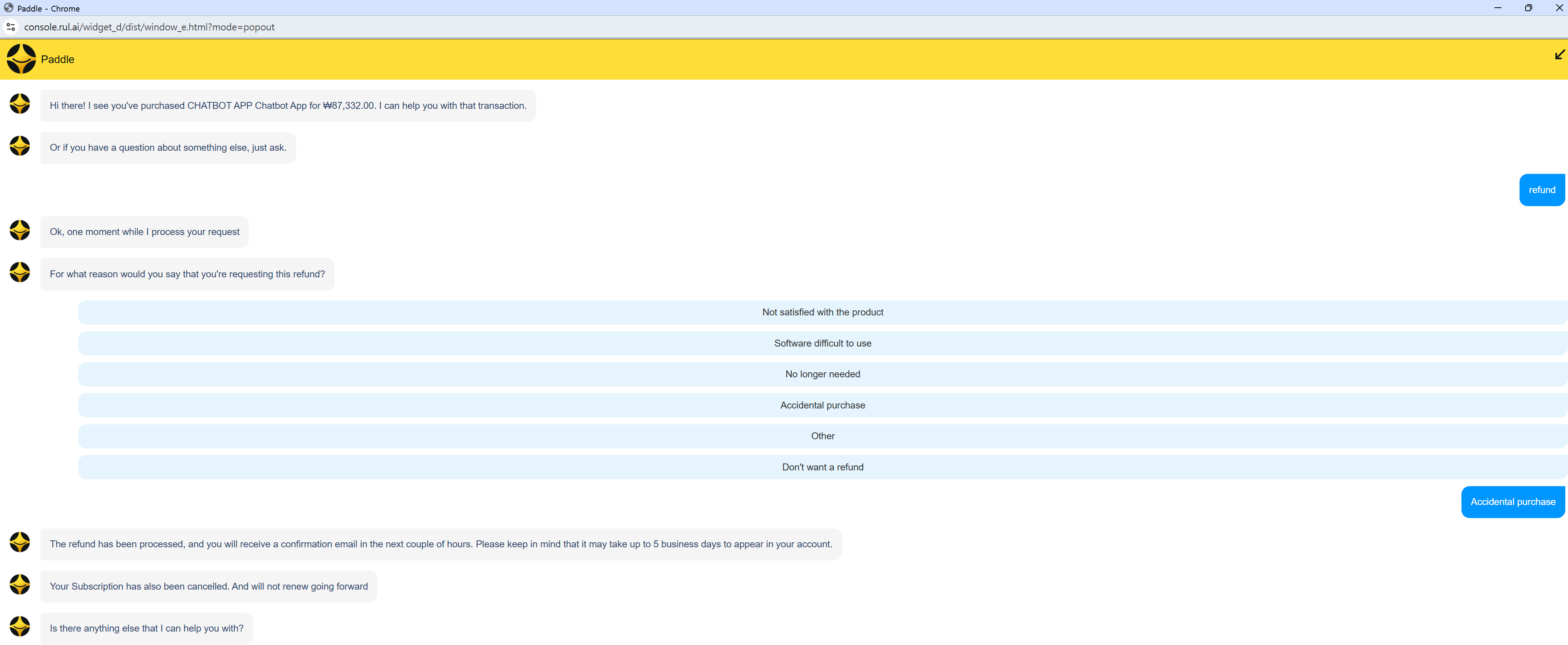Click the avatar beside the 'Subscription has also been cancelled' message
1568x645 pixels.
click(20, 585)
